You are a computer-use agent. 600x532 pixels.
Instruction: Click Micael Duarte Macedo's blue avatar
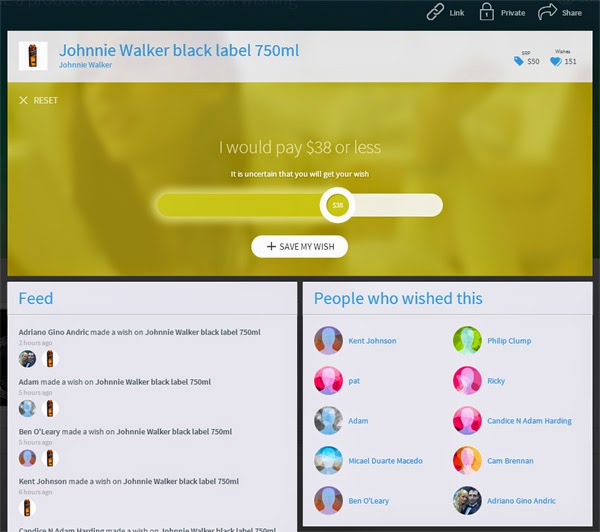pos(328,461)
